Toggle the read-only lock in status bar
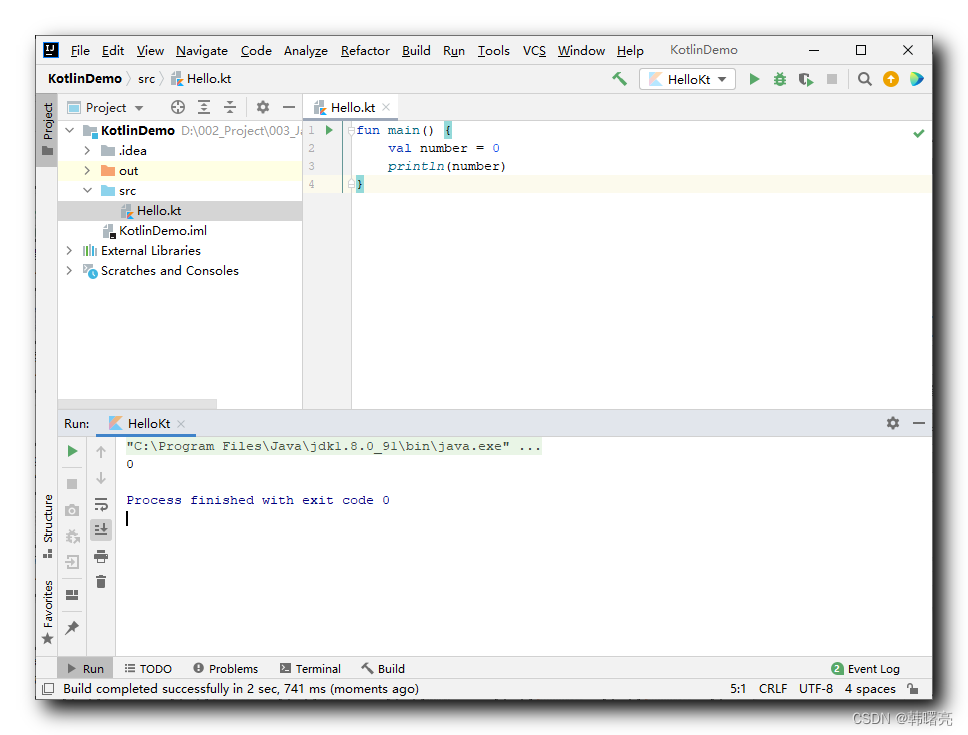Image resolution: width=968 pixels, height=735 pixels. [x=913, y=689]
